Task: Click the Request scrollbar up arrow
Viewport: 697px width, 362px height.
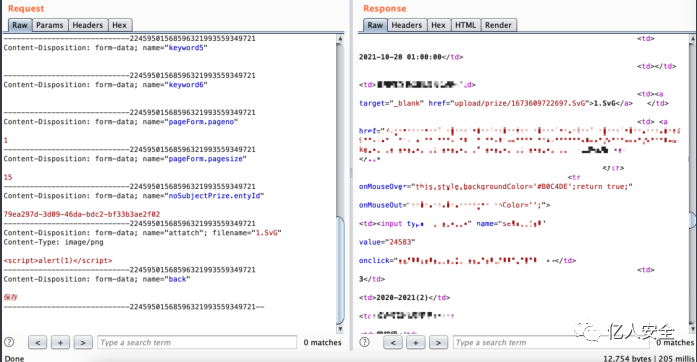Action: (x=340, y=39)
